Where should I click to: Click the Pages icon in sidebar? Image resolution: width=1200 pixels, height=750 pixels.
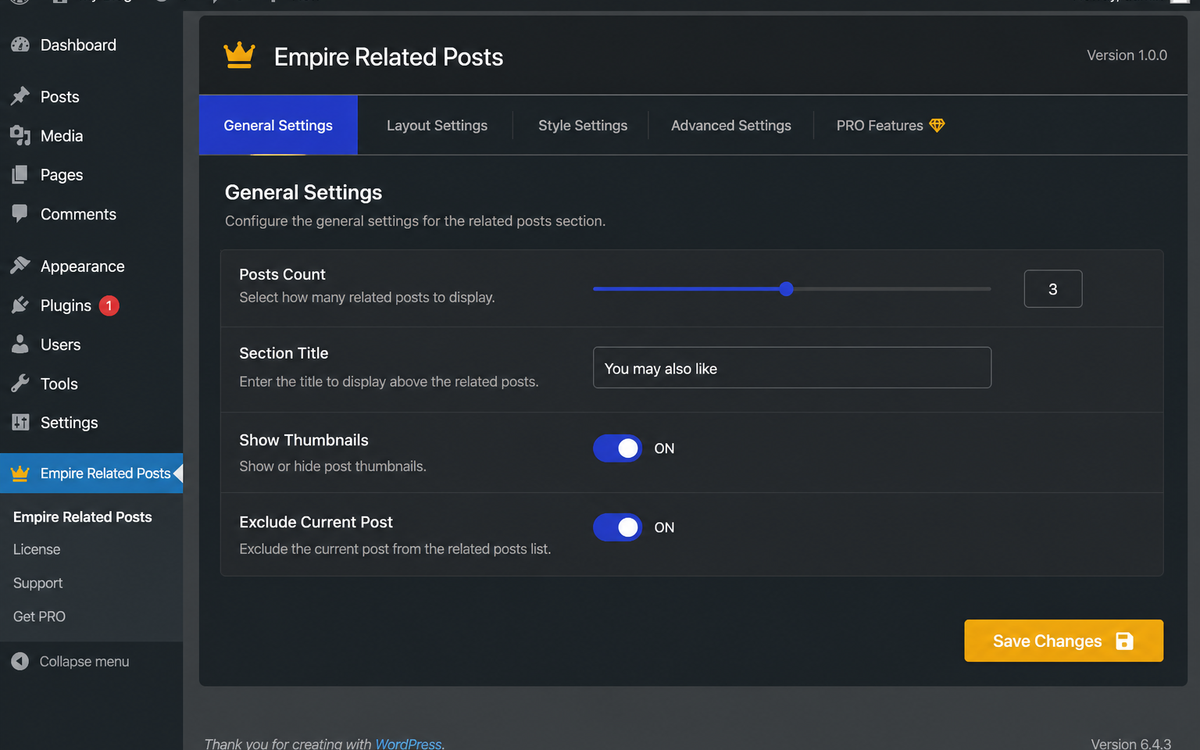point(20,175)
